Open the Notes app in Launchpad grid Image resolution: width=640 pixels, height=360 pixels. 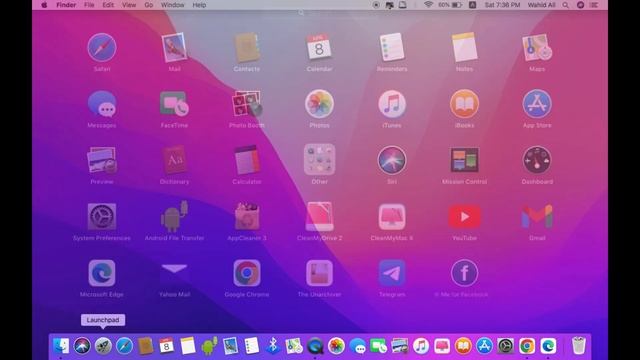[464, 47]
